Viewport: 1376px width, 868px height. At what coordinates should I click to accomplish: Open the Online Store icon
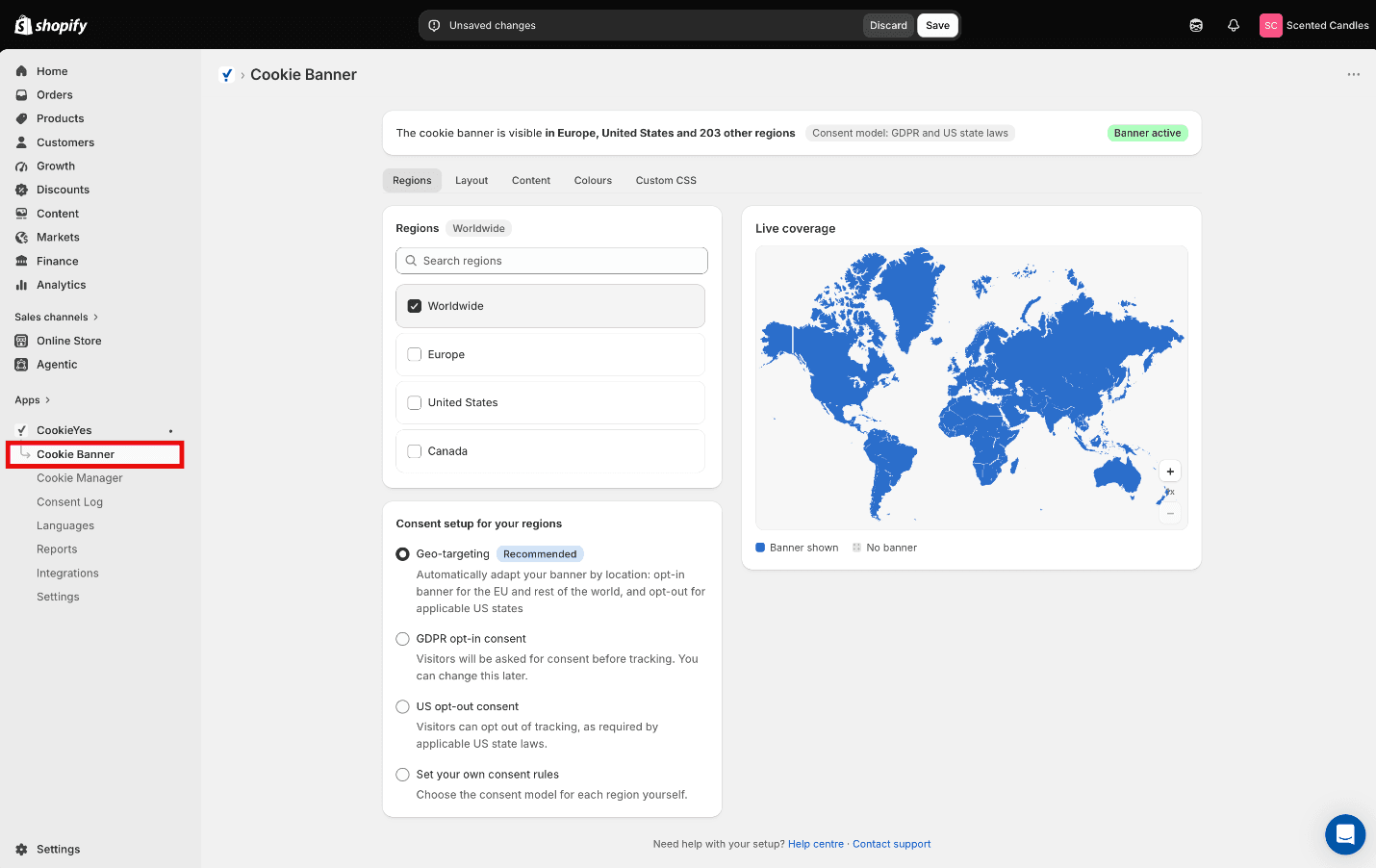tap(21, 341)
